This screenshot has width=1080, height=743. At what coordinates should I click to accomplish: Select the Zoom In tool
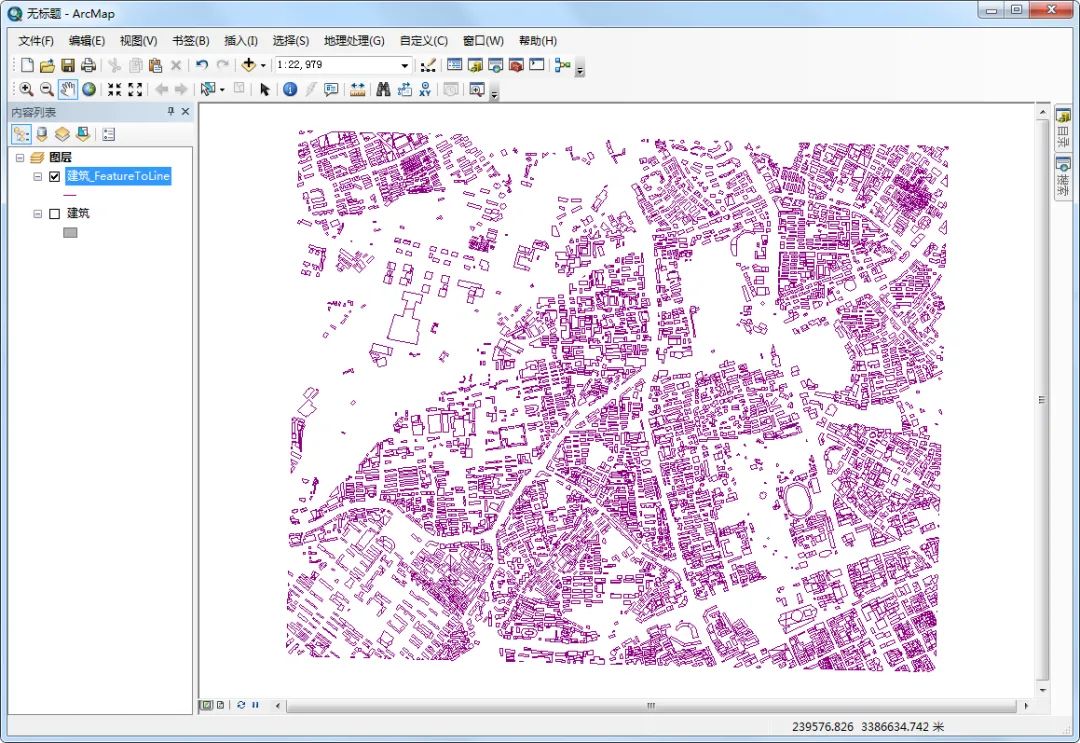pyautogui.click(x=26, y=90)
